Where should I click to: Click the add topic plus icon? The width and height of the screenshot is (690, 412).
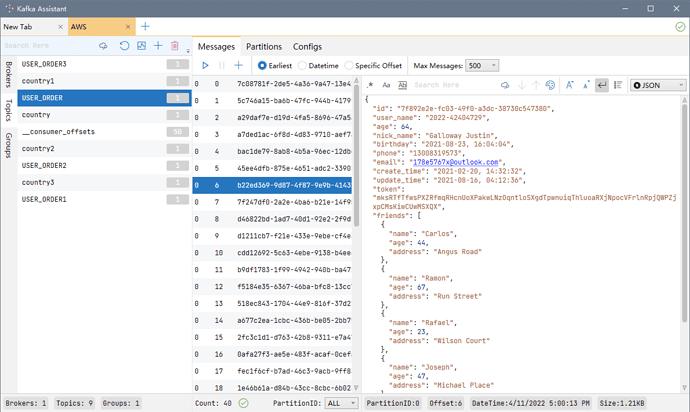158,46
